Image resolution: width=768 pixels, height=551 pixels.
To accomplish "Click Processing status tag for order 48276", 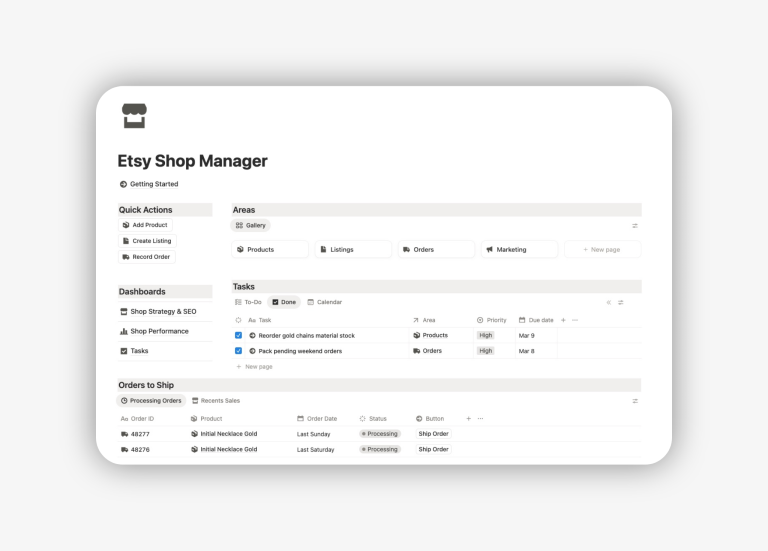I will (x=380, y=450).
